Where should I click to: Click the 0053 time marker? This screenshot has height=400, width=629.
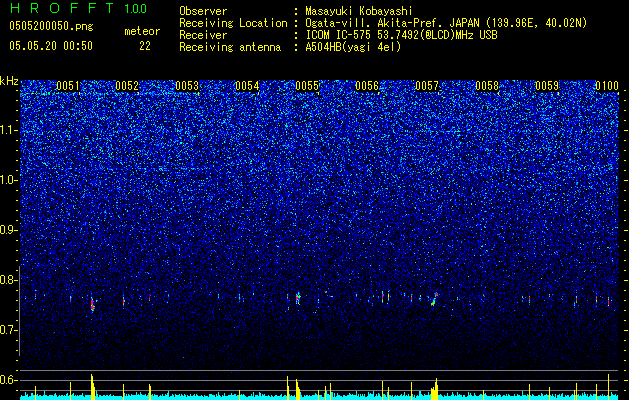187,86
